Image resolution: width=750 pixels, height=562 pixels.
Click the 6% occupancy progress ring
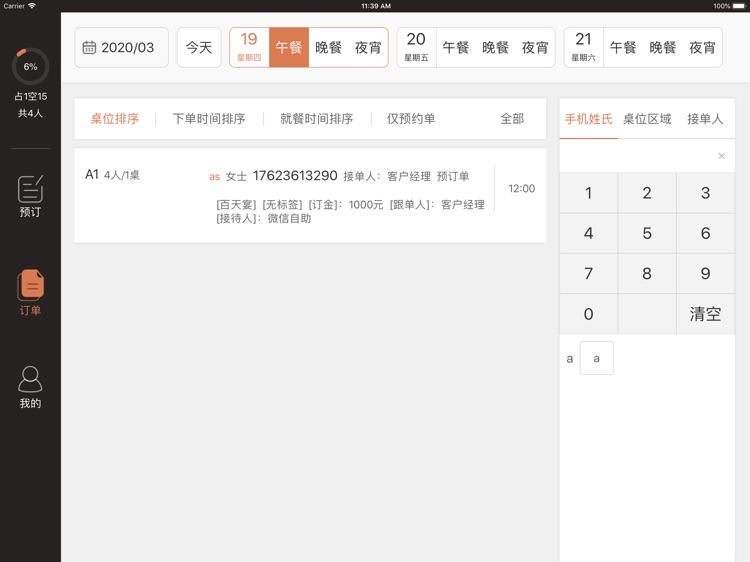pyautogui.click(x=30, y=66)
